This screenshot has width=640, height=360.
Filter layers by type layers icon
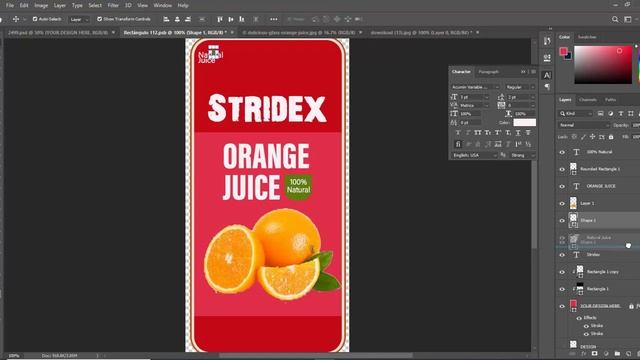621,113
